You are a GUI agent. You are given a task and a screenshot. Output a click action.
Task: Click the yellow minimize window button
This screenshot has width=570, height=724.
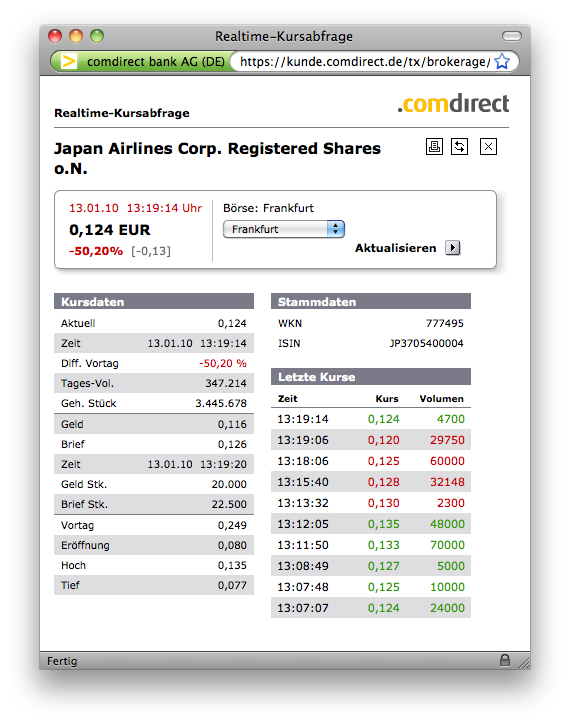coord(76,36)
